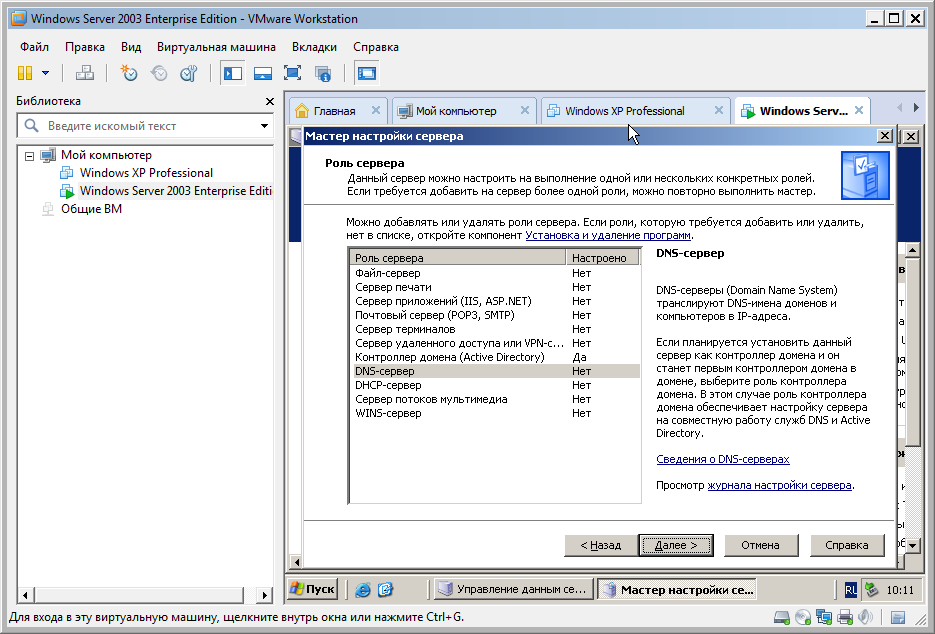Close the Windows XP Professional tab

click(719, 110)
